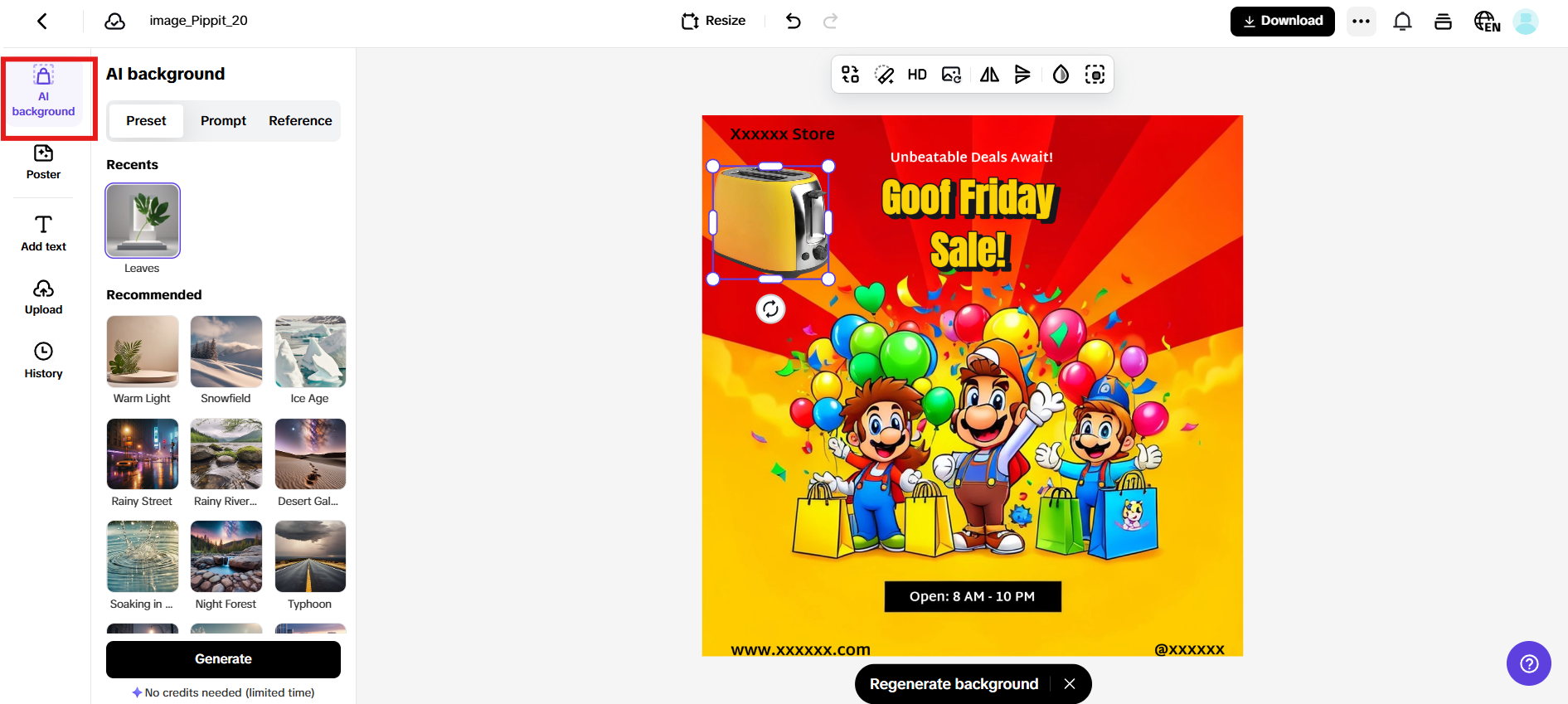Enable HD upscale from floating toolbar
1568x704 pixels.
pyautogui.click(x=917, y=75)
